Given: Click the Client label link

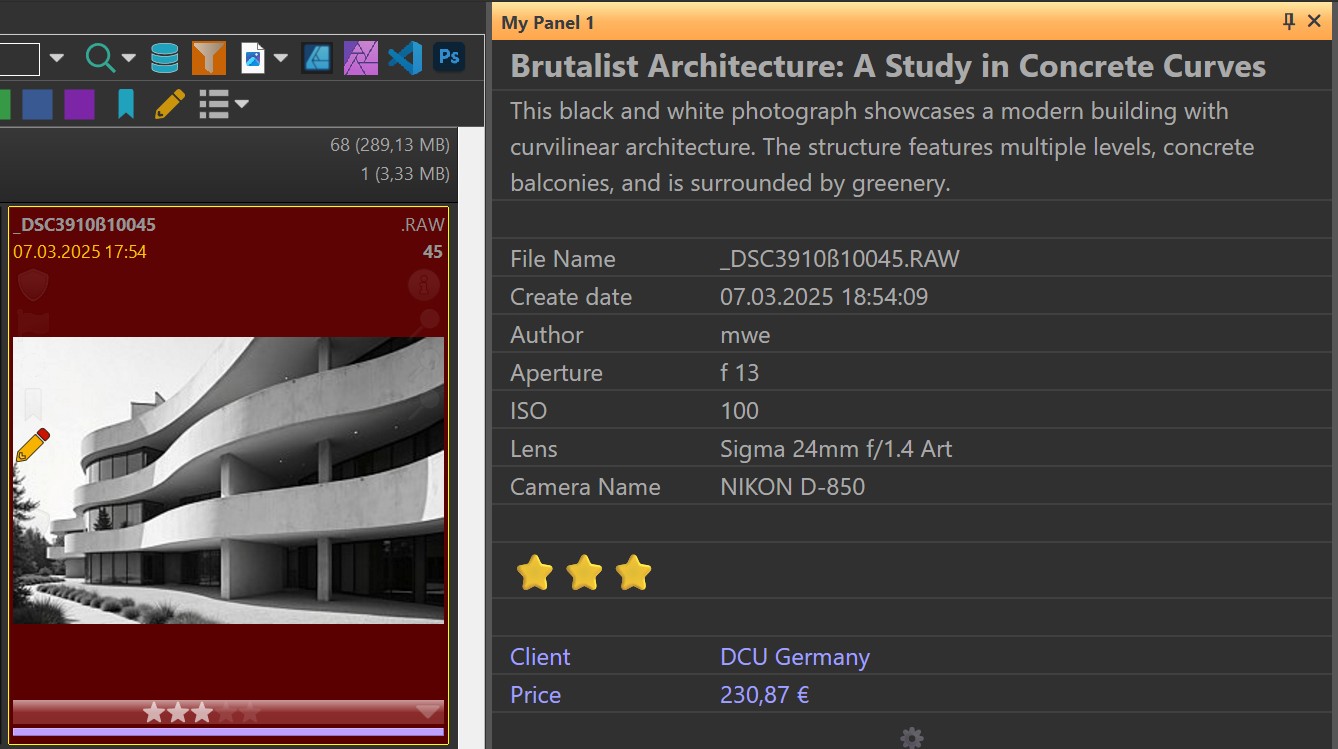Looking at the screenshot, I should (x=540, y=657).
